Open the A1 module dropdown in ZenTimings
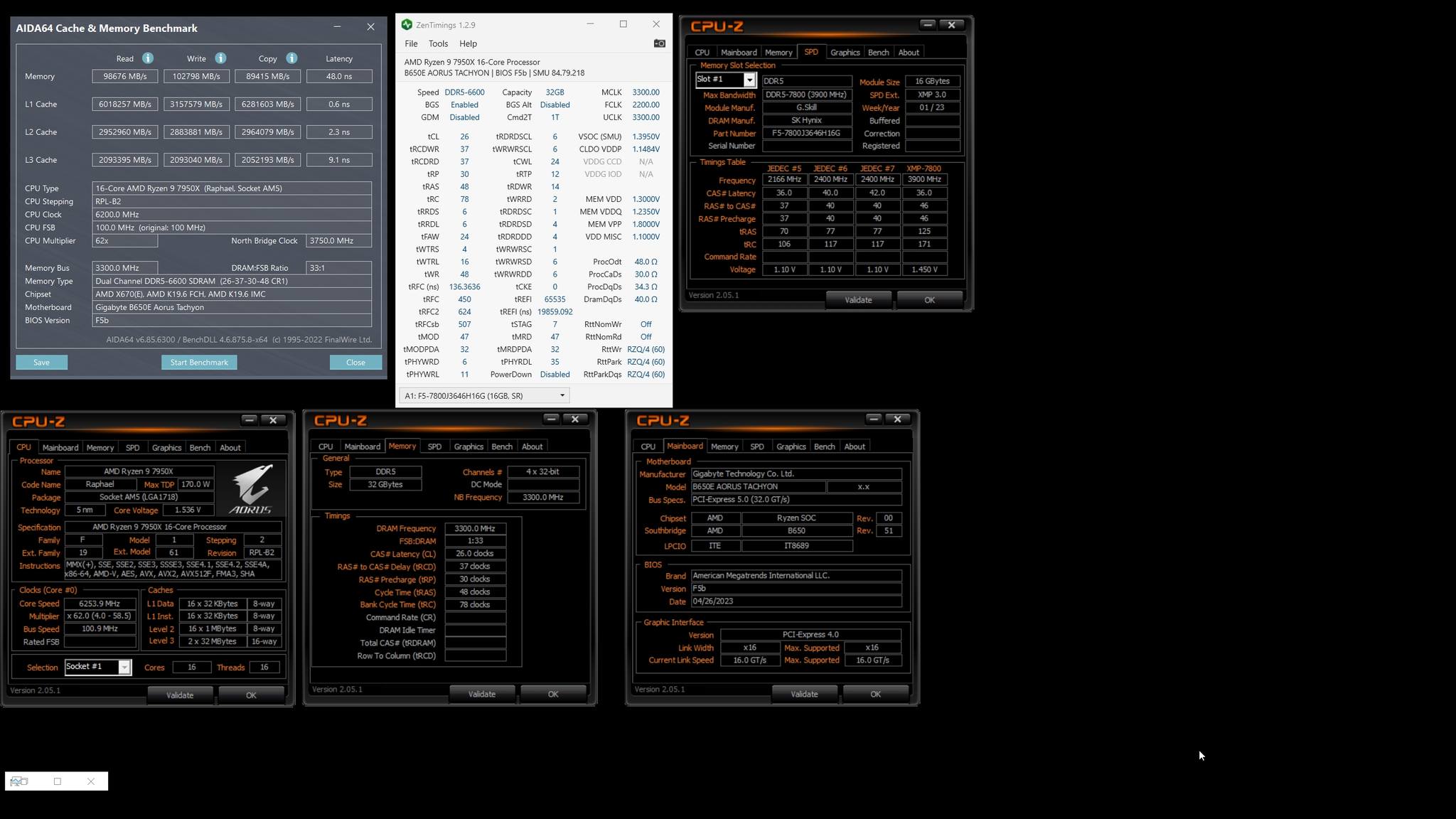Screen dimensions: 1456x819 484,395
